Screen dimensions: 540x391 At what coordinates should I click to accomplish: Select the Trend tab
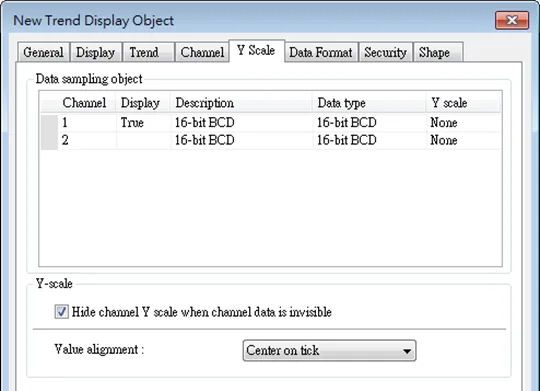click(148, 52)
